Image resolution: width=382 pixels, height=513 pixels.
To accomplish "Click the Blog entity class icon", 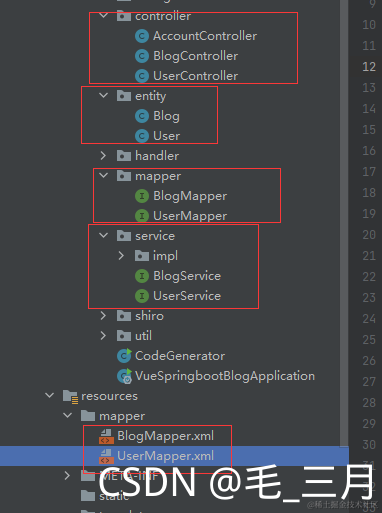I will 142,116.
